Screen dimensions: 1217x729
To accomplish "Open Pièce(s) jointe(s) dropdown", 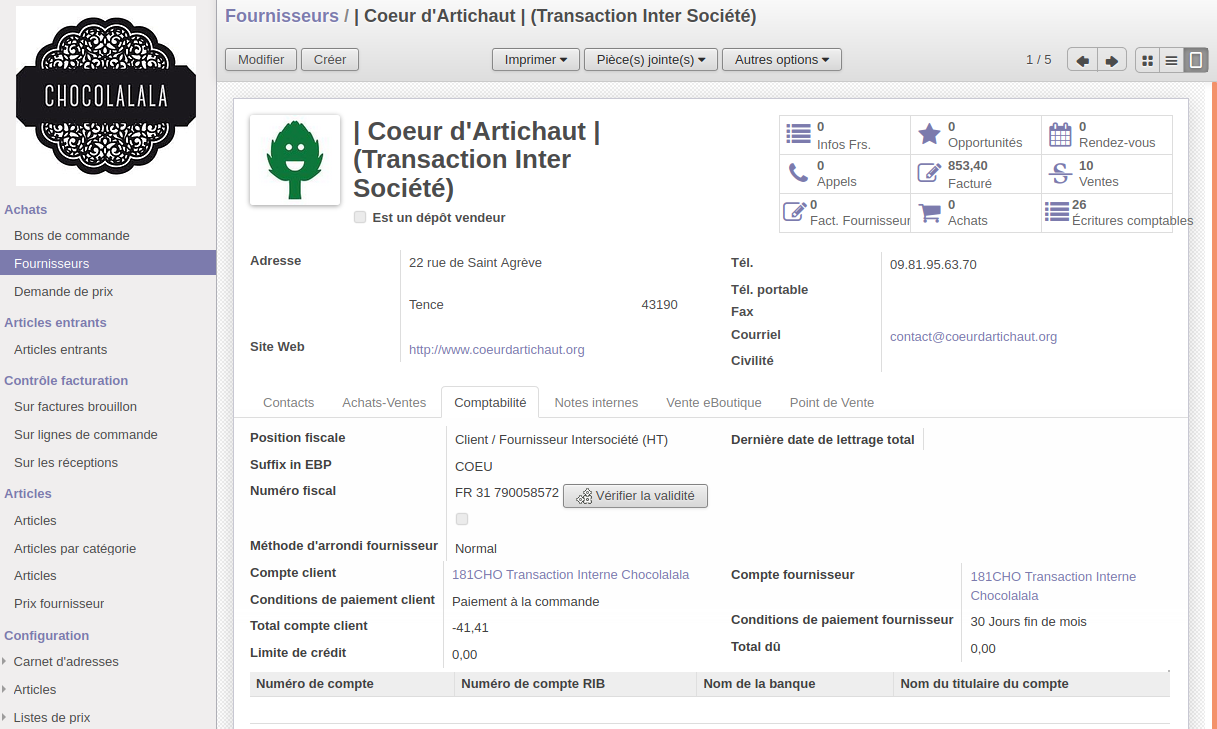I will [650, 60].
